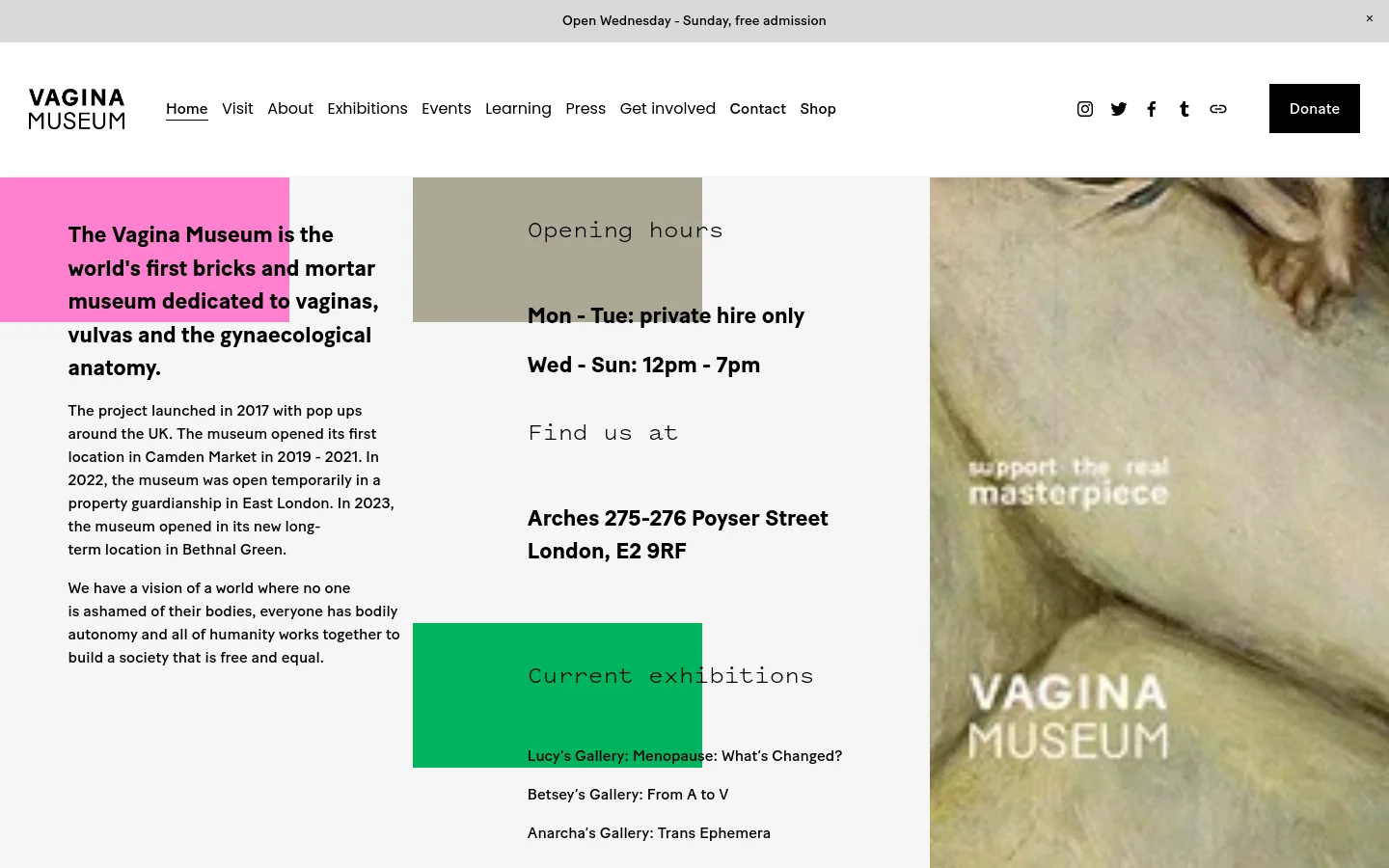This screenshot has height=868, width=1389.
Task: Visit the museum's Facebook page
Action: click(1152, 109)
